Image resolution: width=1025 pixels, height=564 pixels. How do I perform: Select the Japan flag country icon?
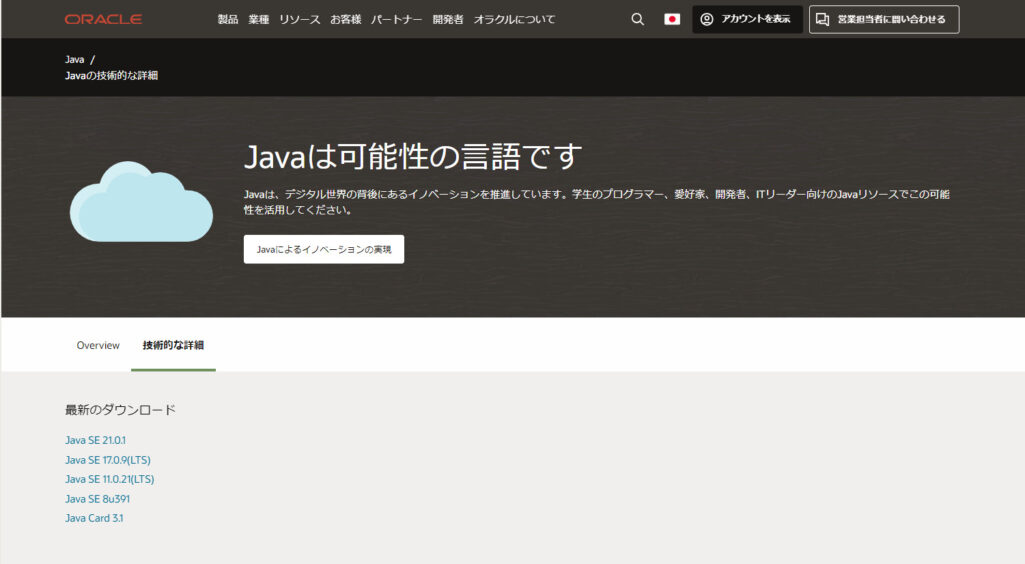[x=672, y=20]
